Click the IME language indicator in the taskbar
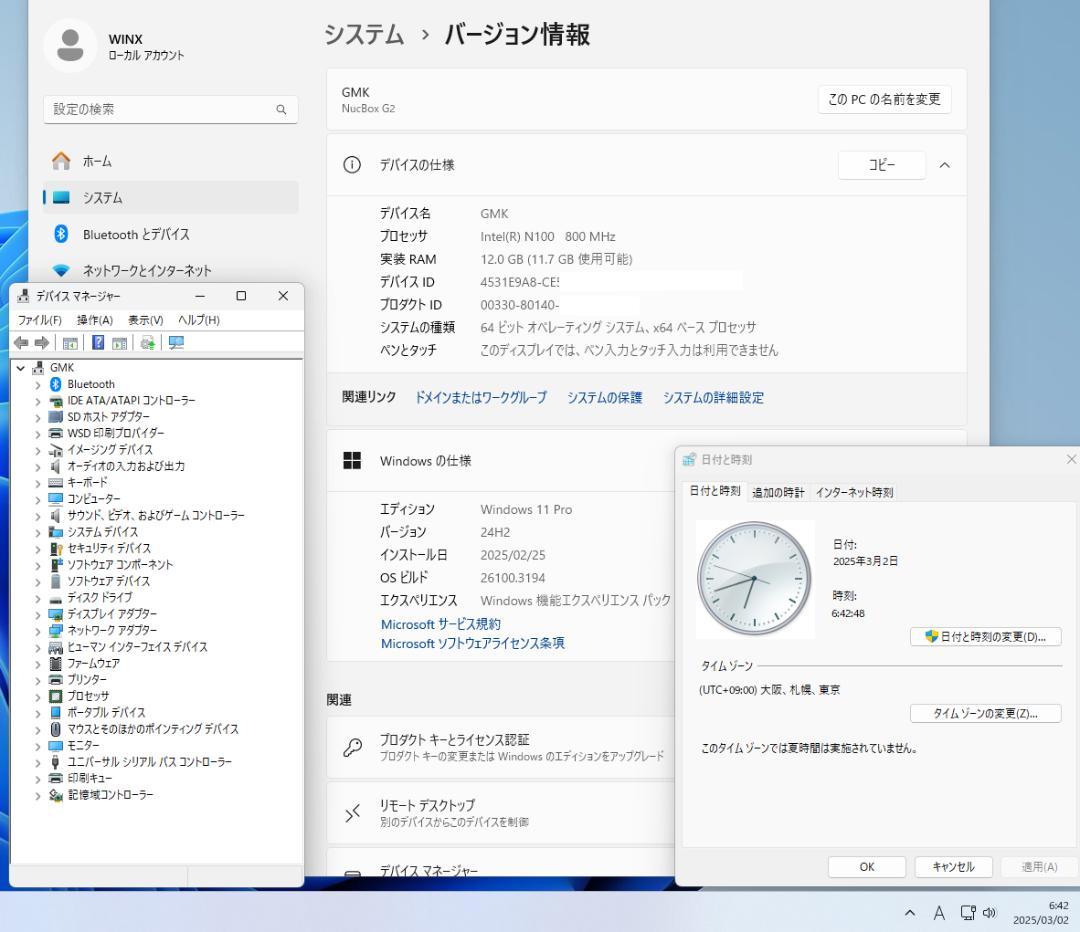 [x=938, y=912]
